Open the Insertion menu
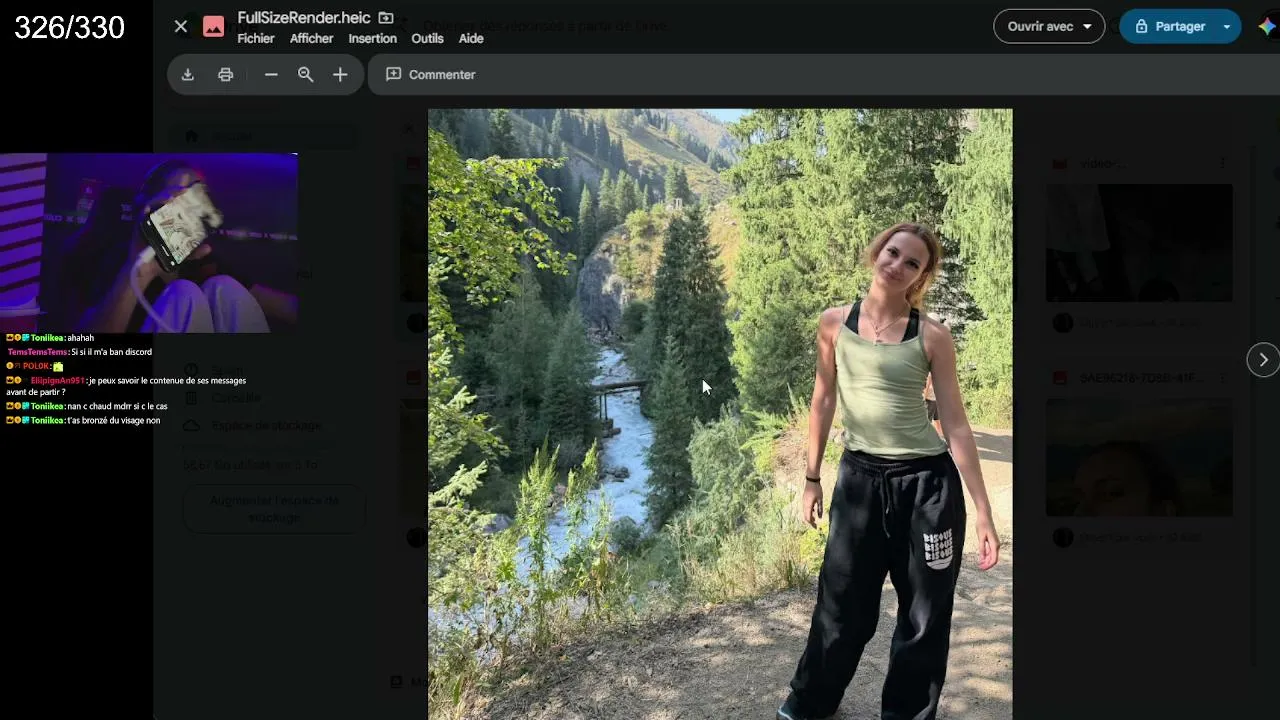Image resolution: width=1280 pixels, height=720 pixels. pyautogui.click(x=373, y=39)
